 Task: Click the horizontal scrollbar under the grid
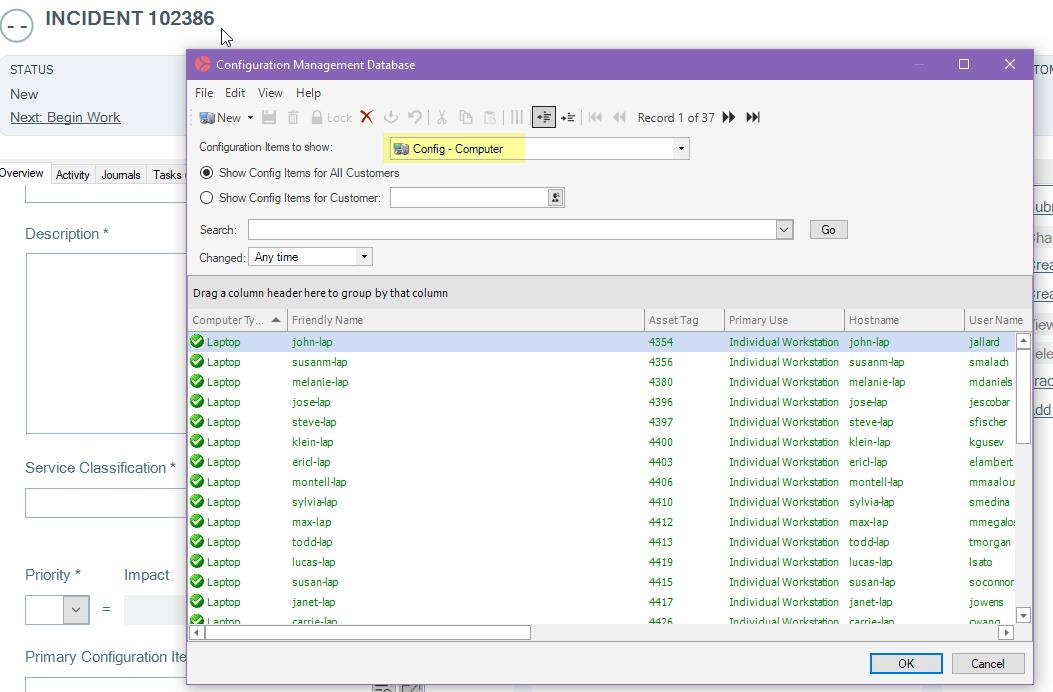(x=367, y=632)
